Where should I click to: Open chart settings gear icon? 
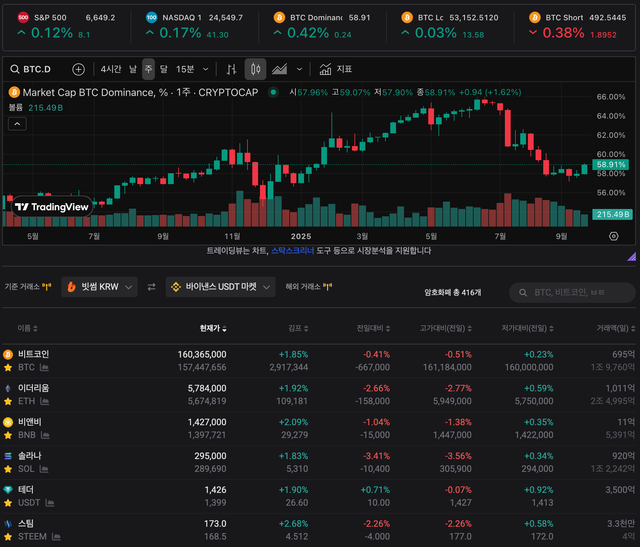613,236
